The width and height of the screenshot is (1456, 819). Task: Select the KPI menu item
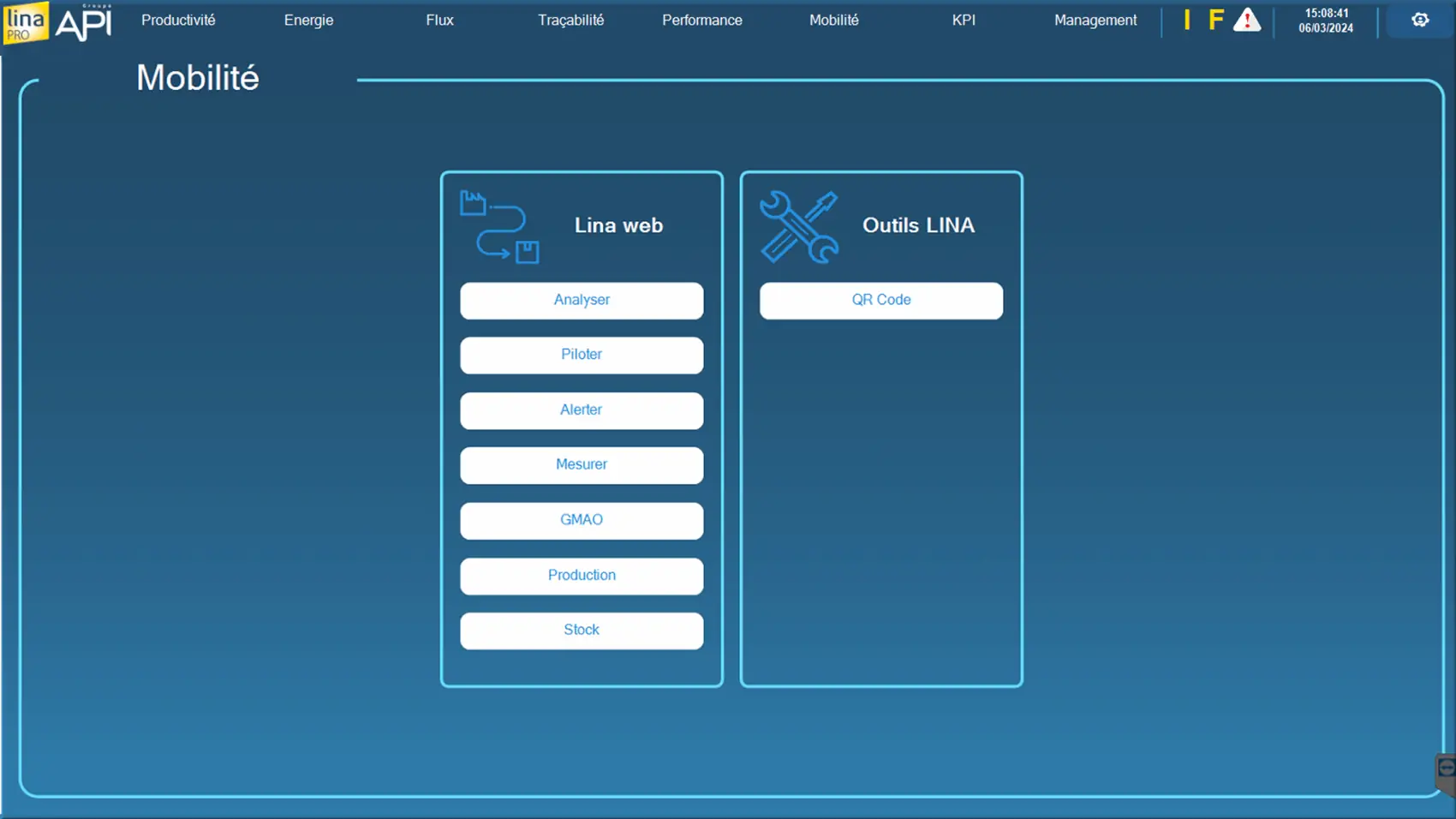click(x=964, y=20)
